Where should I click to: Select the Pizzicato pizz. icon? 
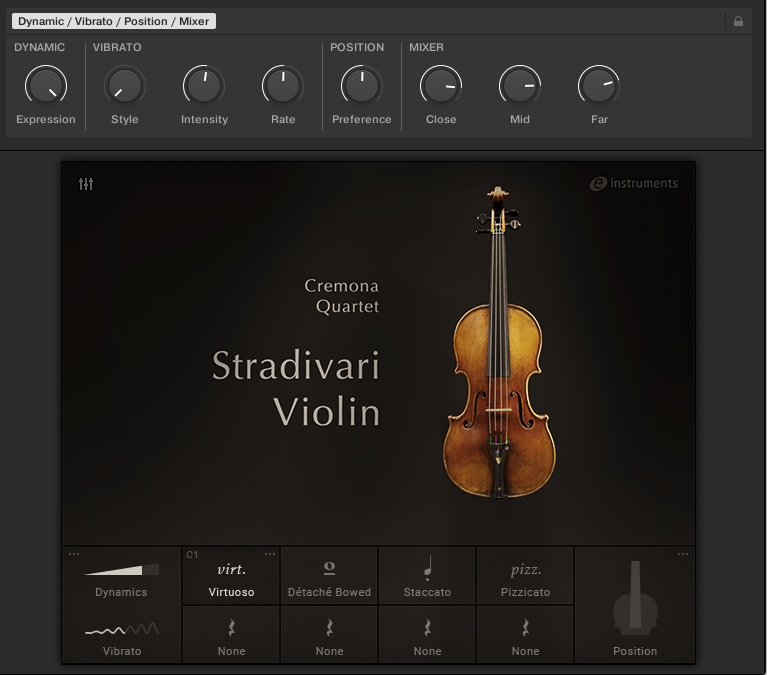click(525, 570)
